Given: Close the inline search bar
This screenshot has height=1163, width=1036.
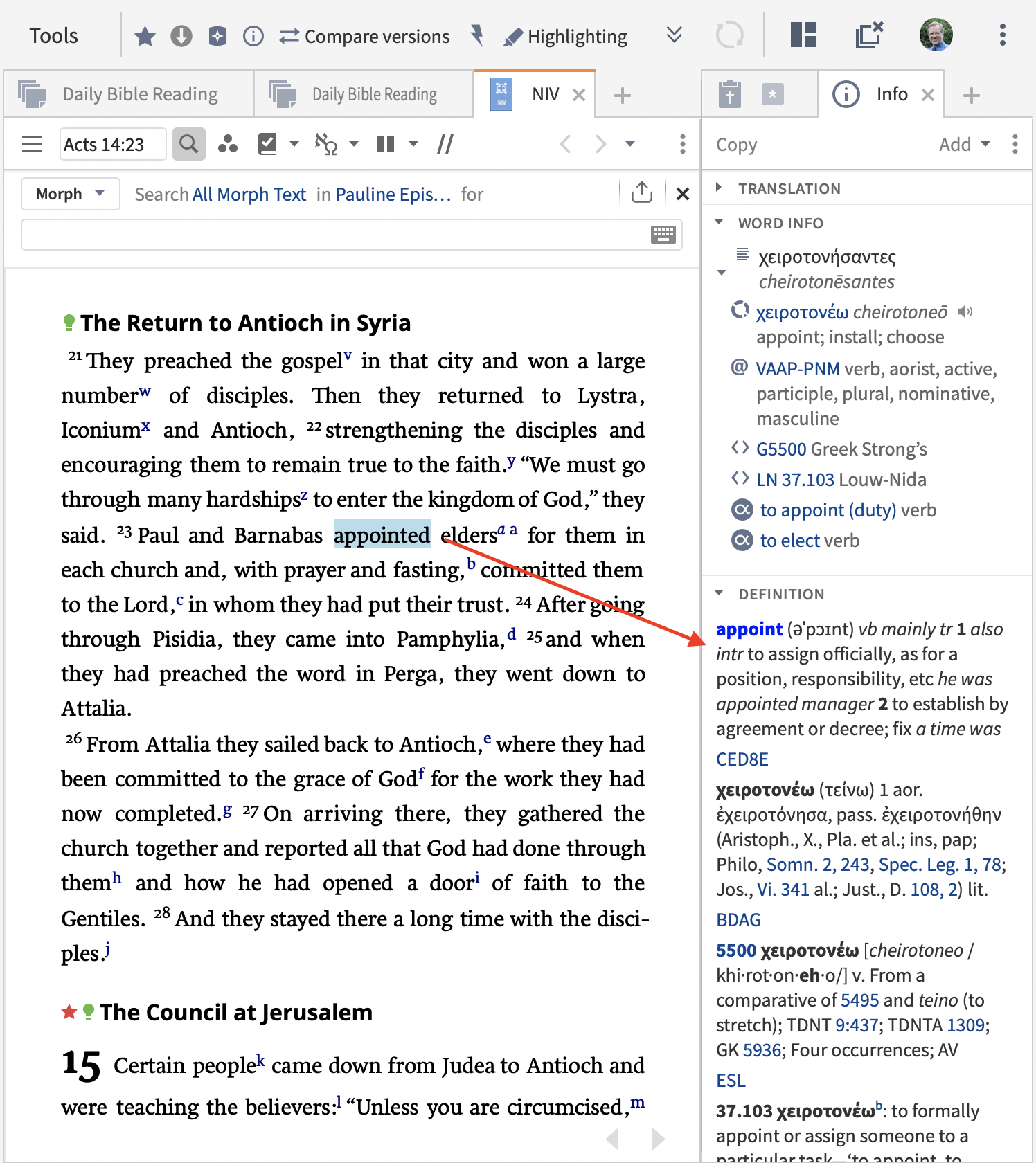Looking at the screenshot, I should coord(683,194).
